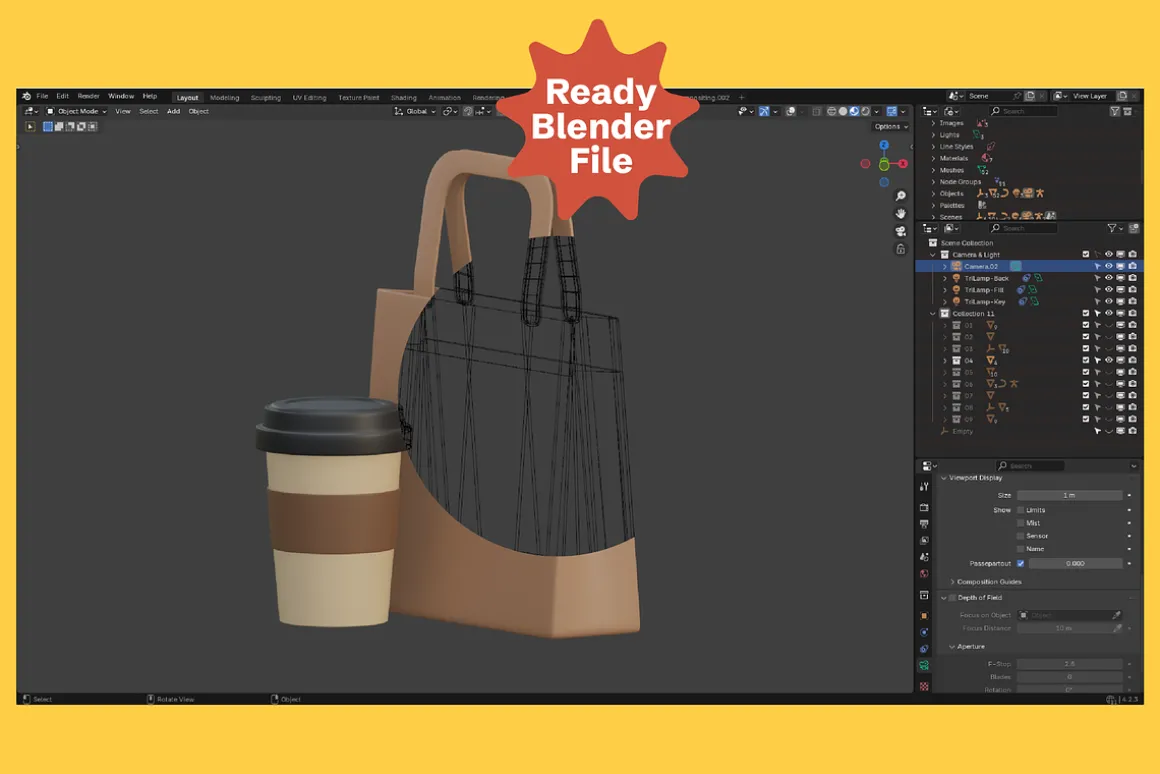Collapse the Aperture subpanel
The width and height of the screenshot is (1160, 774).
coord(966,647)
